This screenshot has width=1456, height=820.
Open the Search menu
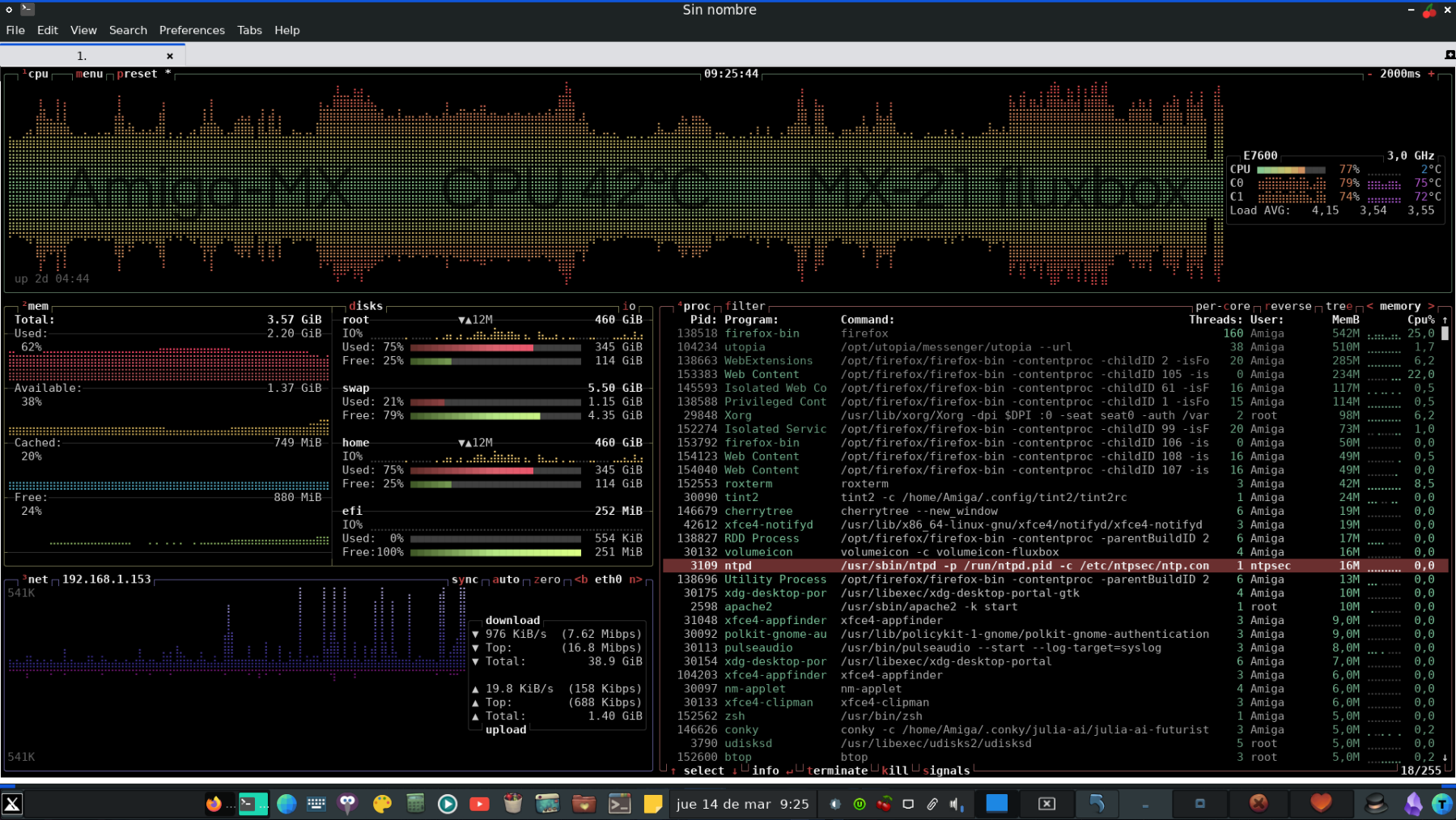coord(128,30)
